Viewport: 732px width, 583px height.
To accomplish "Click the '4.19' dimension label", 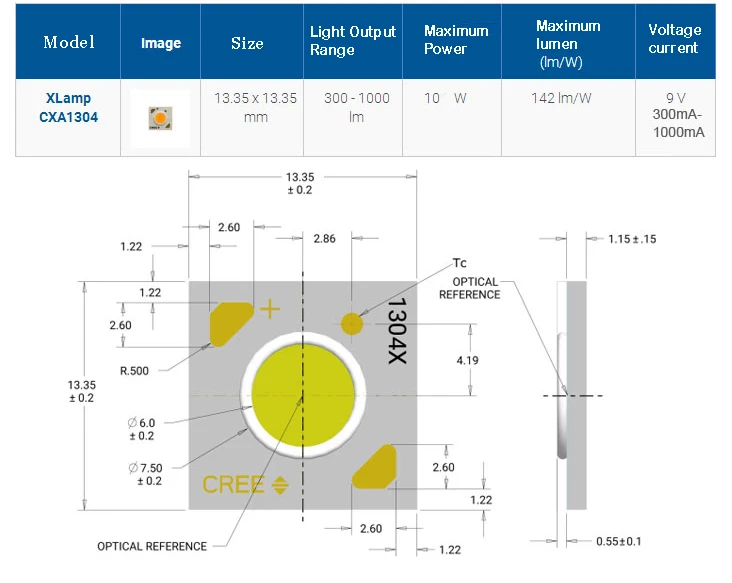I will point(467,360).
